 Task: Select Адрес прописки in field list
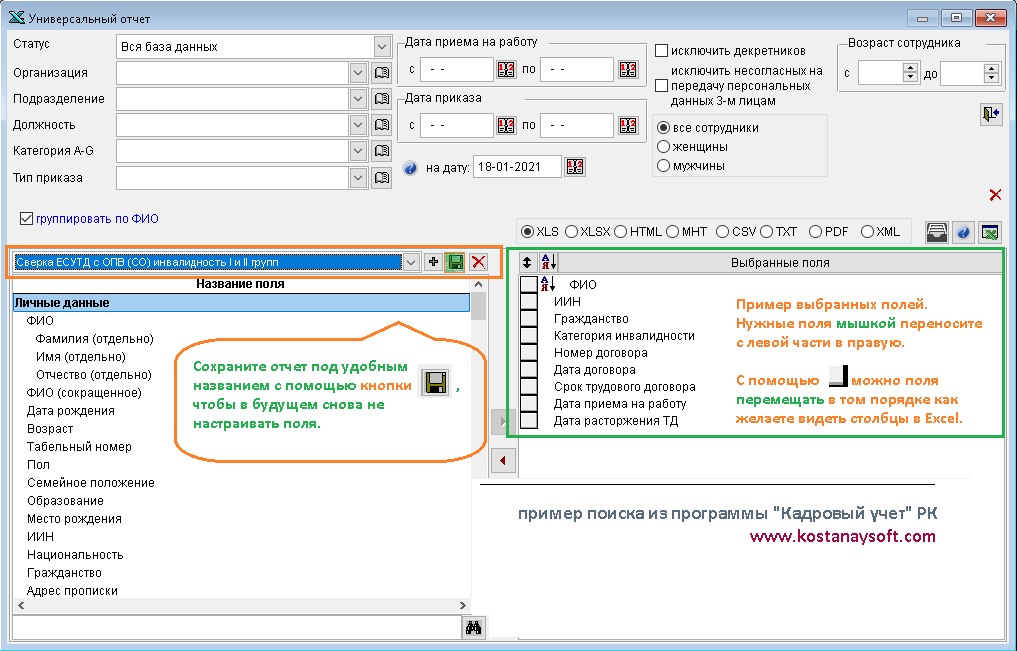72,591
